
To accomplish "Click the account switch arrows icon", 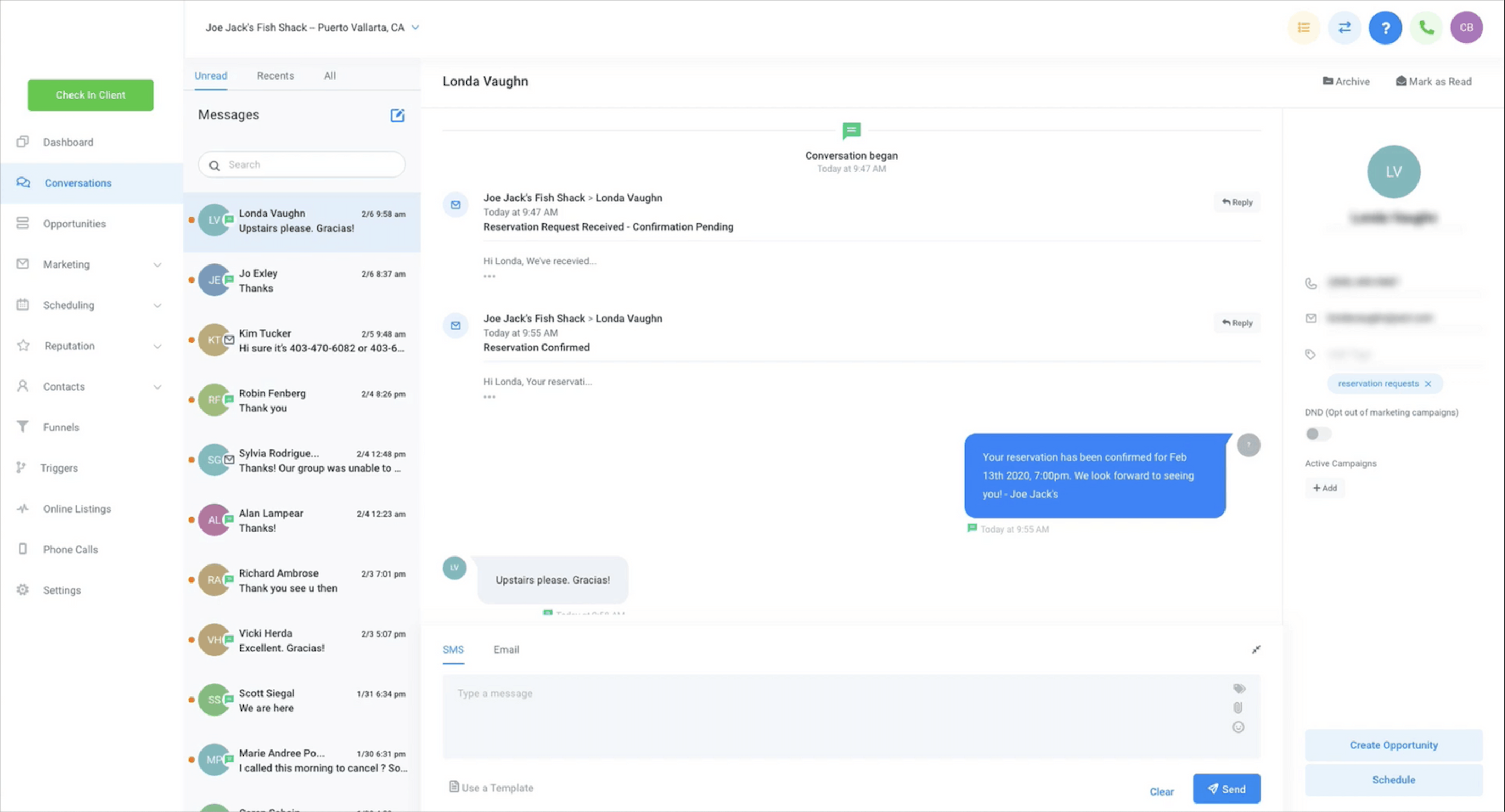I will point(1344,28).
